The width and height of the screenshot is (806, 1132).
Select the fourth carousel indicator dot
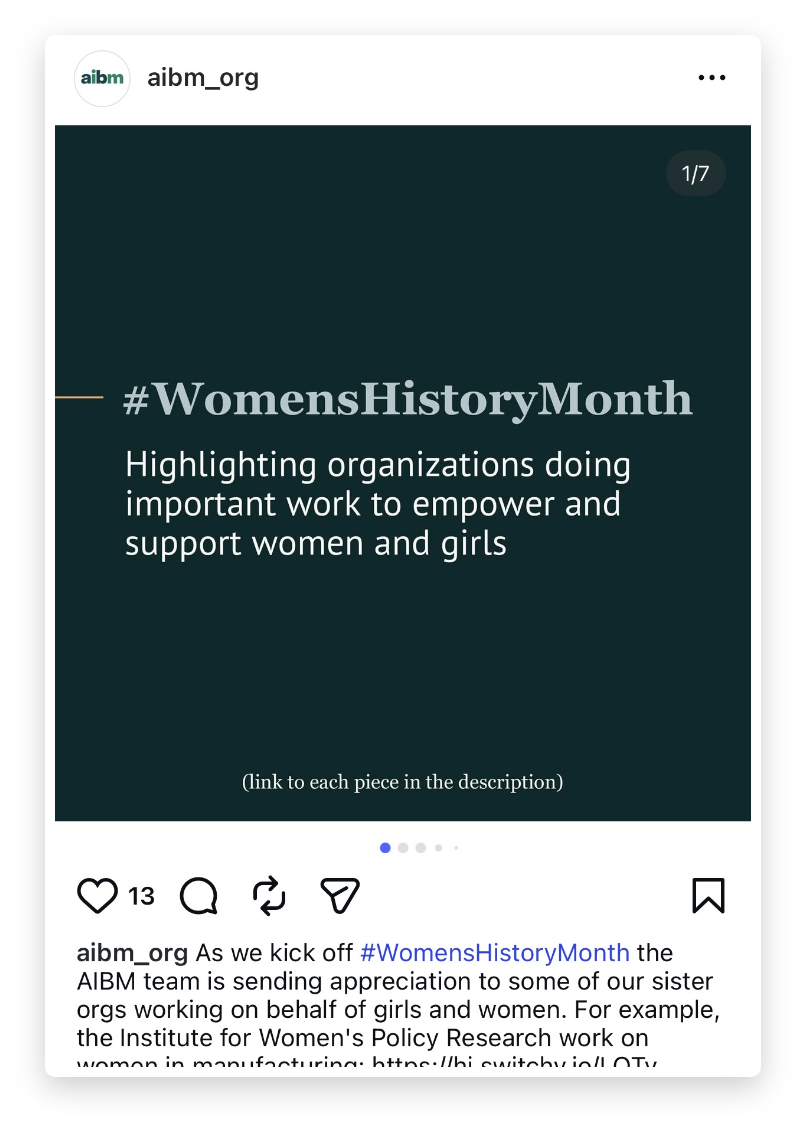click(x=438, y=848)
